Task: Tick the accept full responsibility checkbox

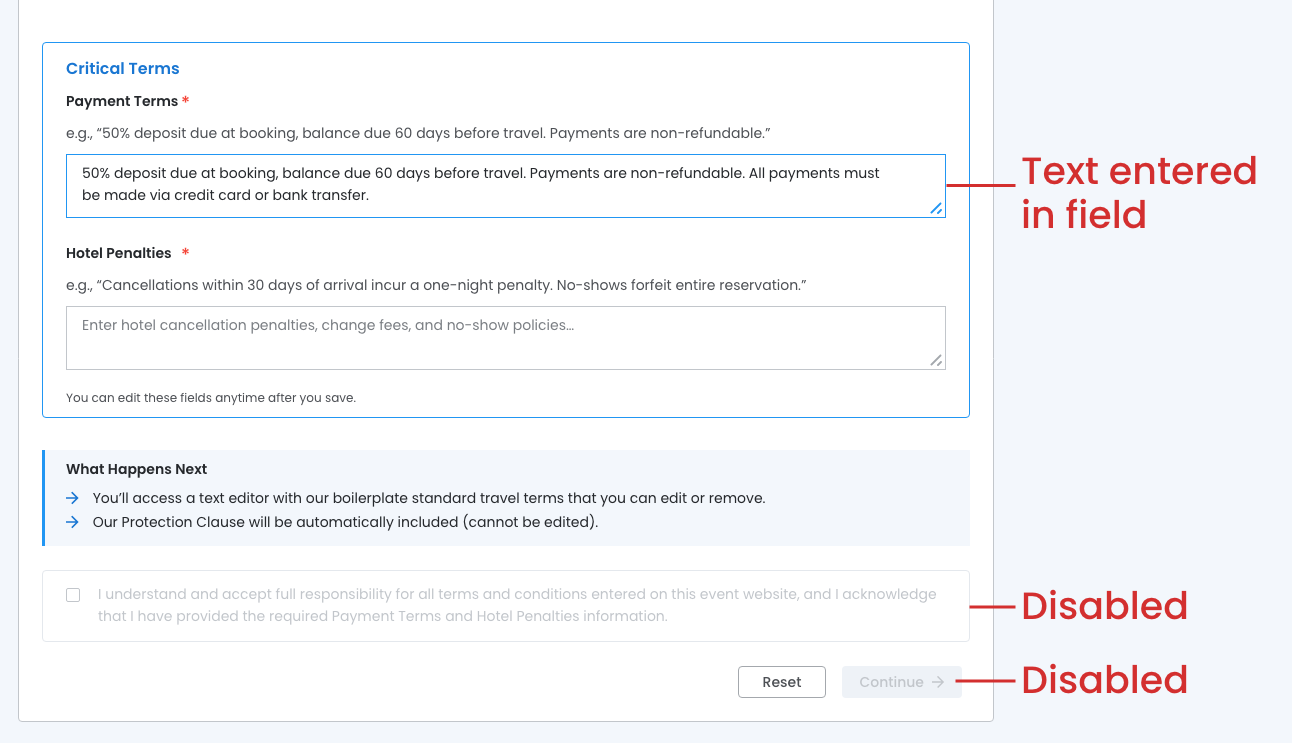Action: 73,595
